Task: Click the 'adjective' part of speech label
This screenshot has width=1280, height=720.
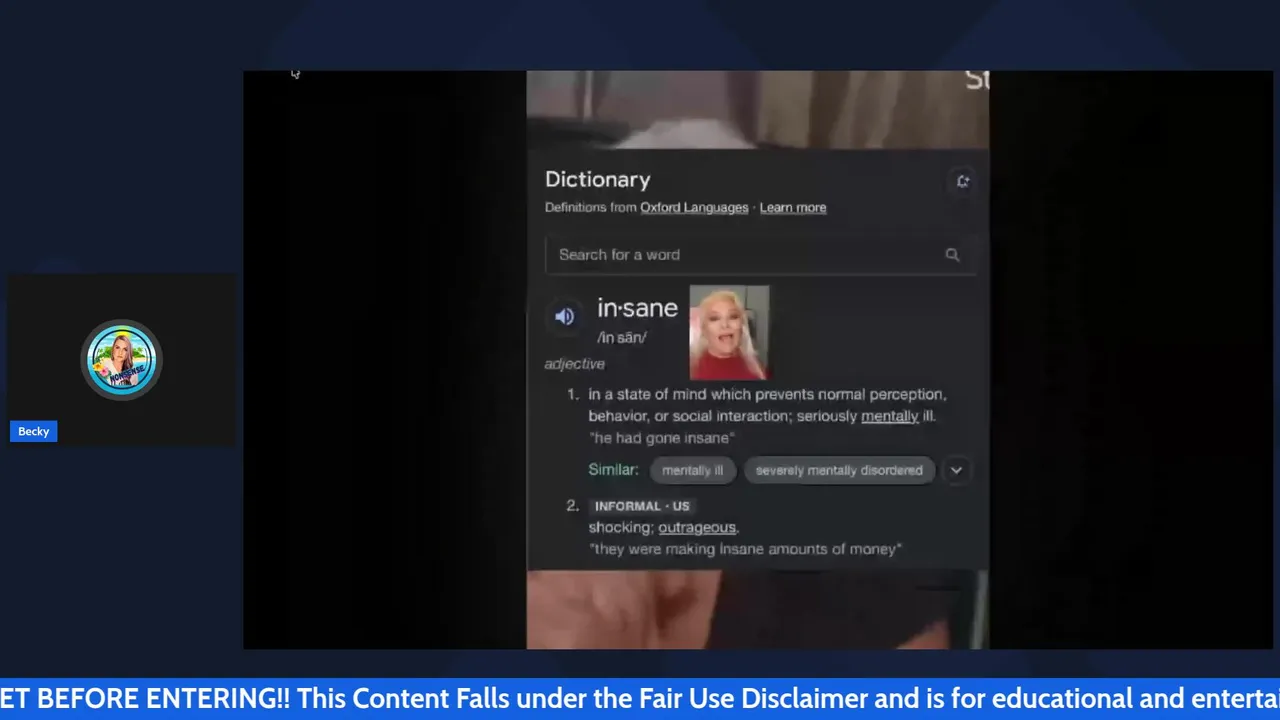Action: coord(574,364)
